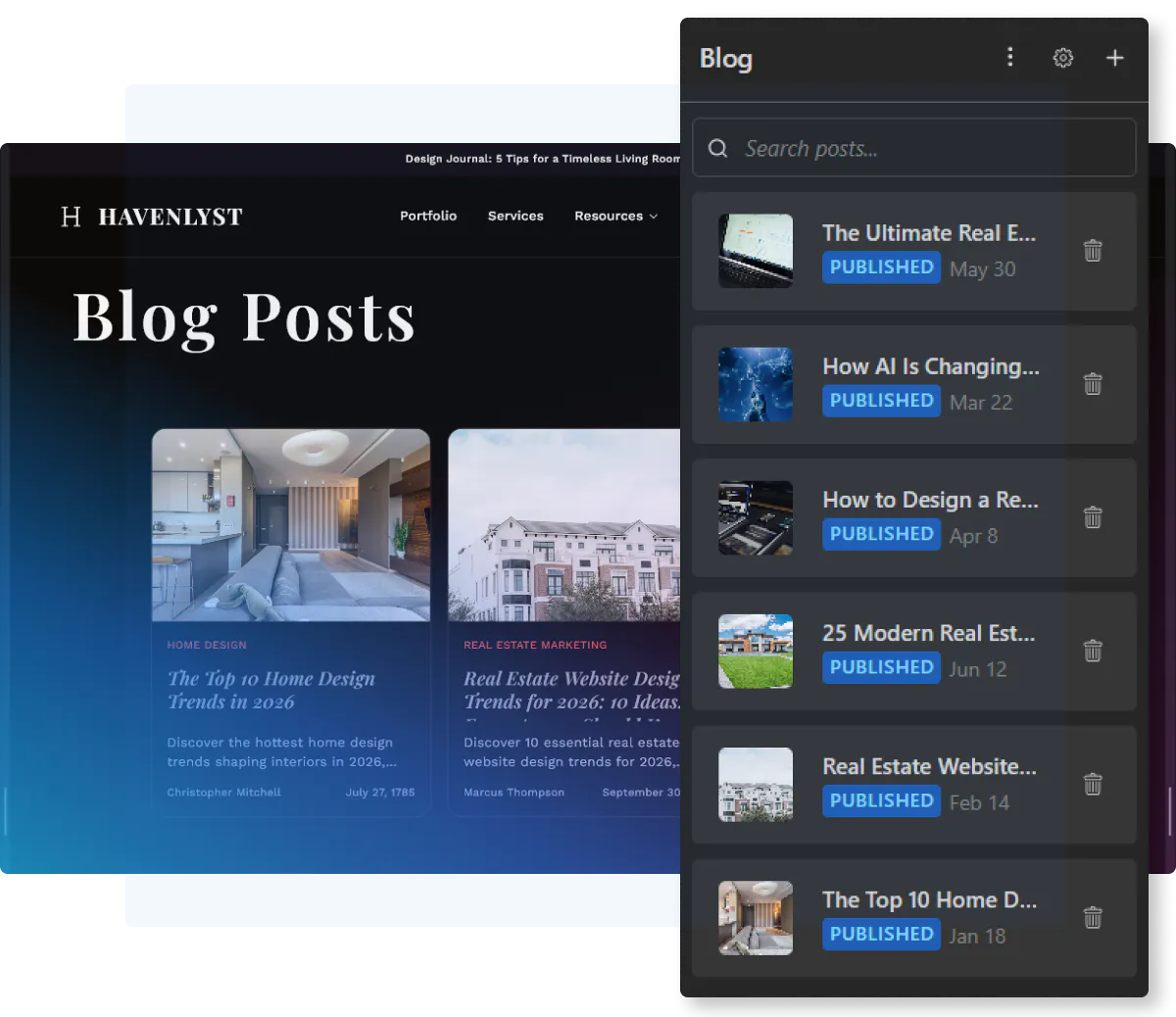
Task: Open the Services nav item
Action: point(515,216)
